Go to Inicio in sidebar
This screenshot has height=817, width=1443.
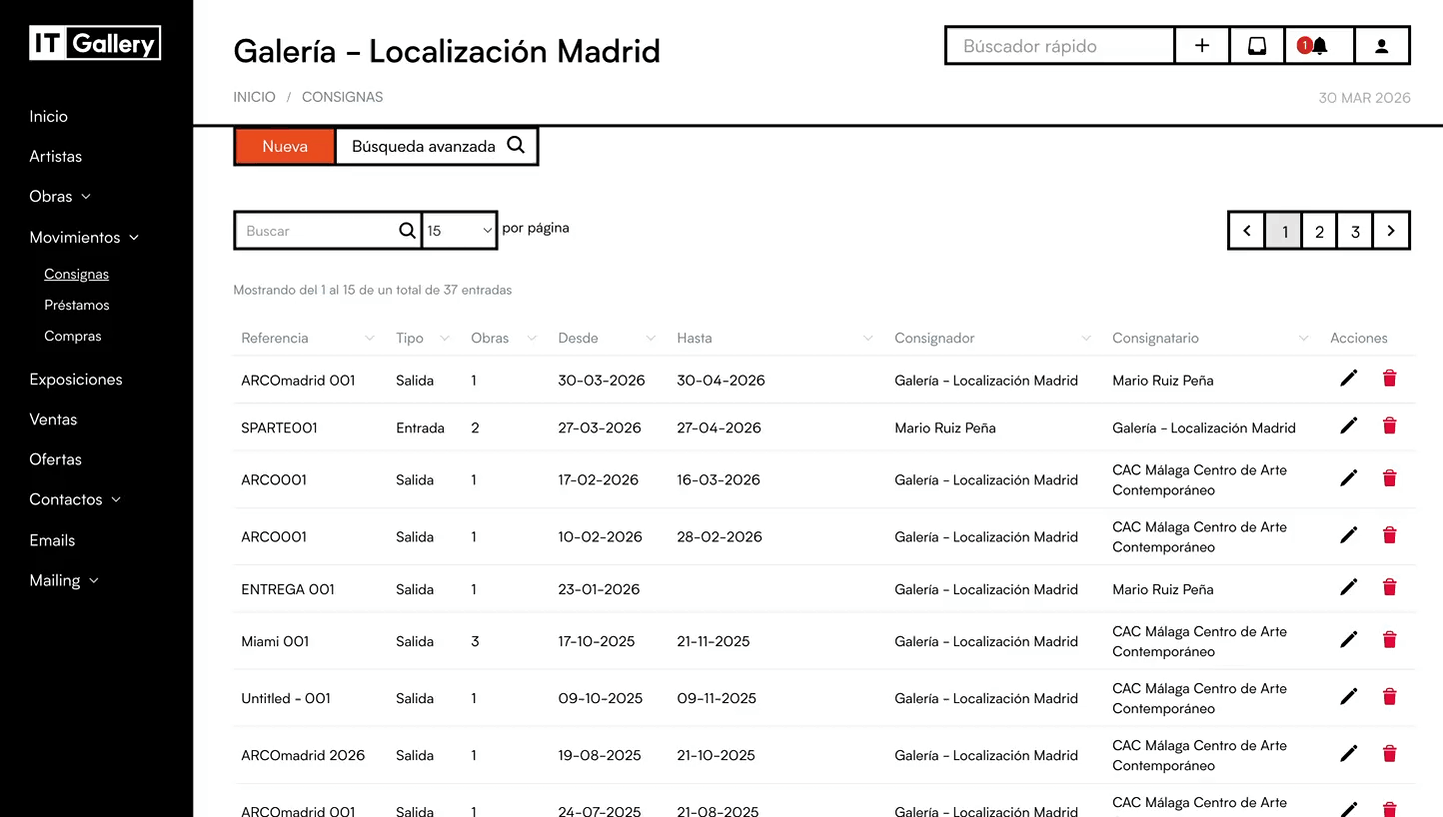coord(48,116)
